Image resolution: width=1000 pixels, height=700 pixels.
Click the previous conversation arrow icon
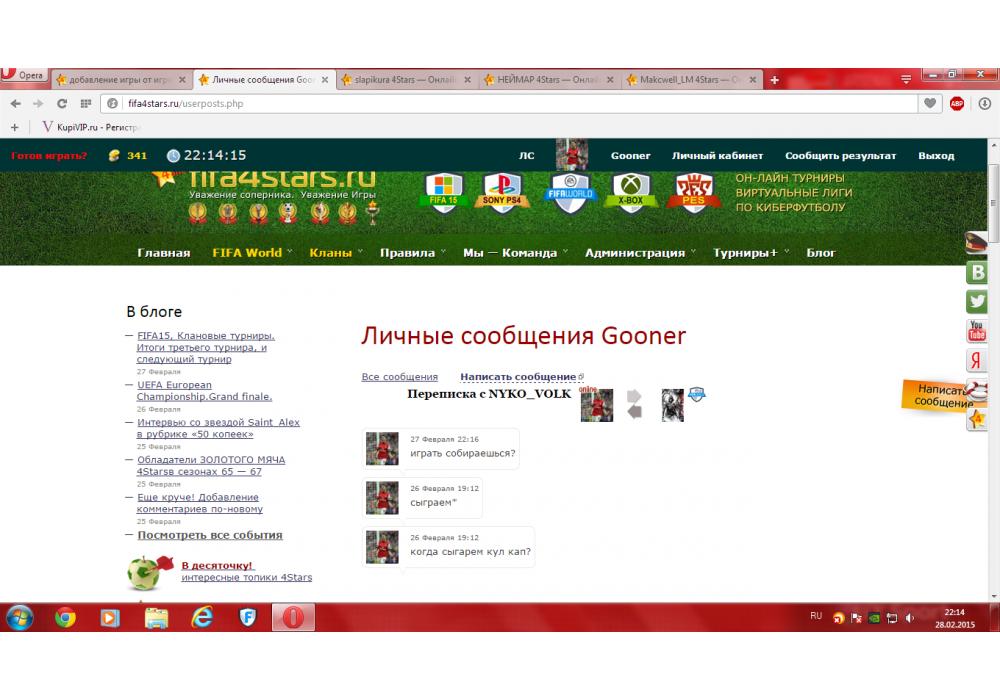[x=634, y=412]
